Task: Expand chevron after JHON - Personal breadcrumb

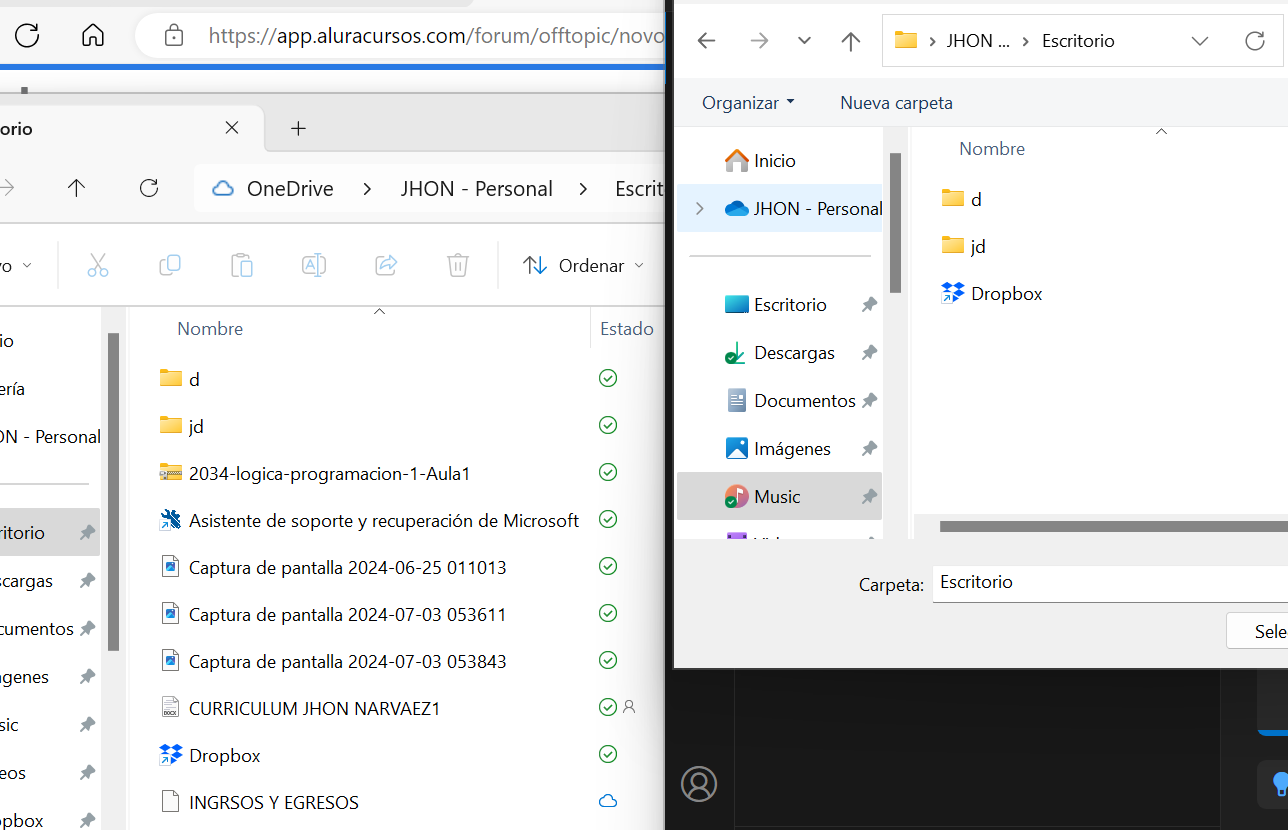Action: (x=585, y=189)
